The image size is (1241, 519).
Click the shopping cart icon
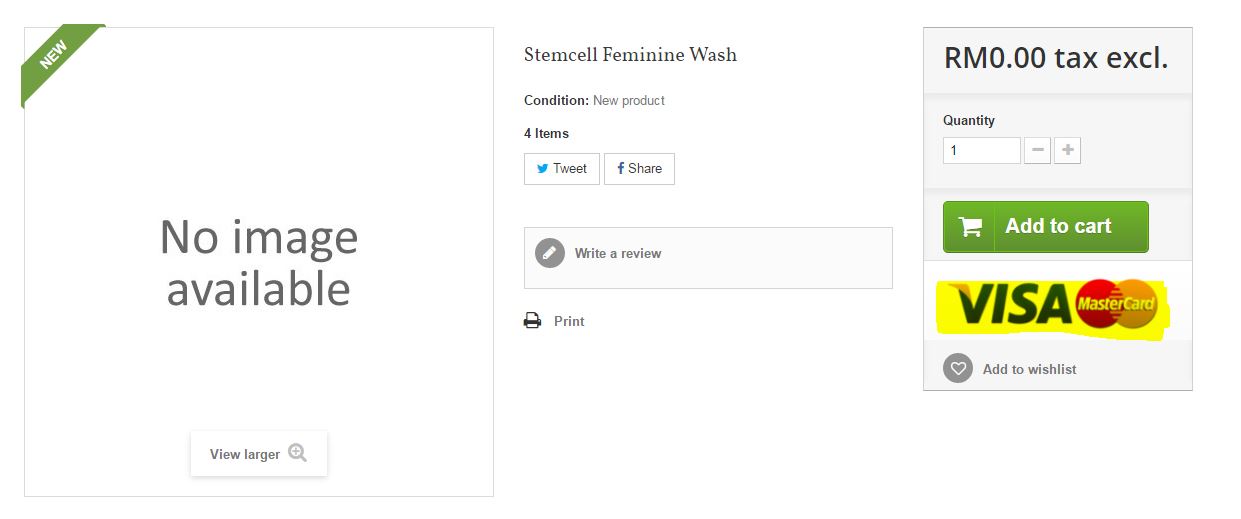pyautogui.click(x=970, y=227)
